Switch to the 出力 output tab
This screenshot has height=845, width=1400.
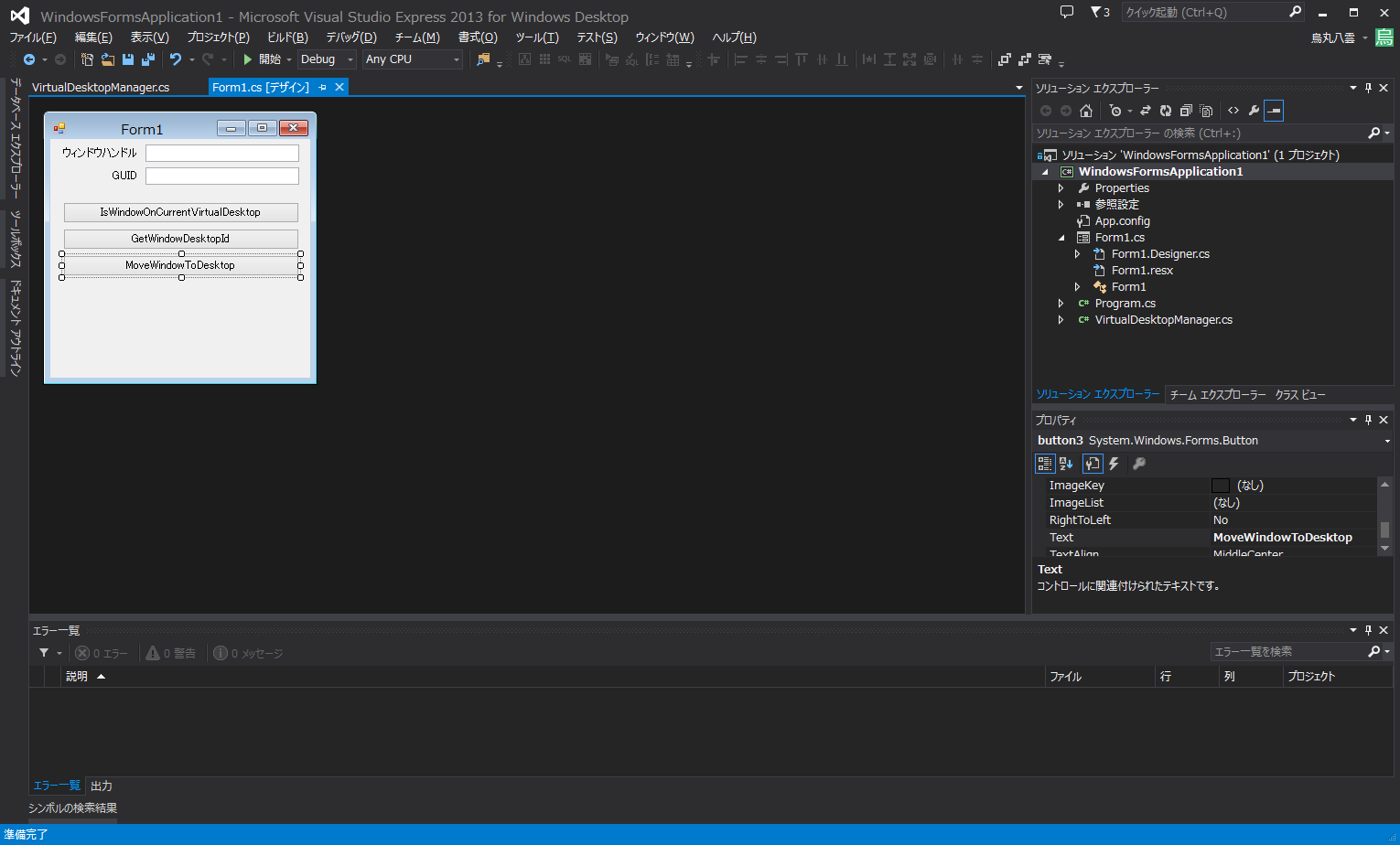pyautogui.click(x=102, y=786)
